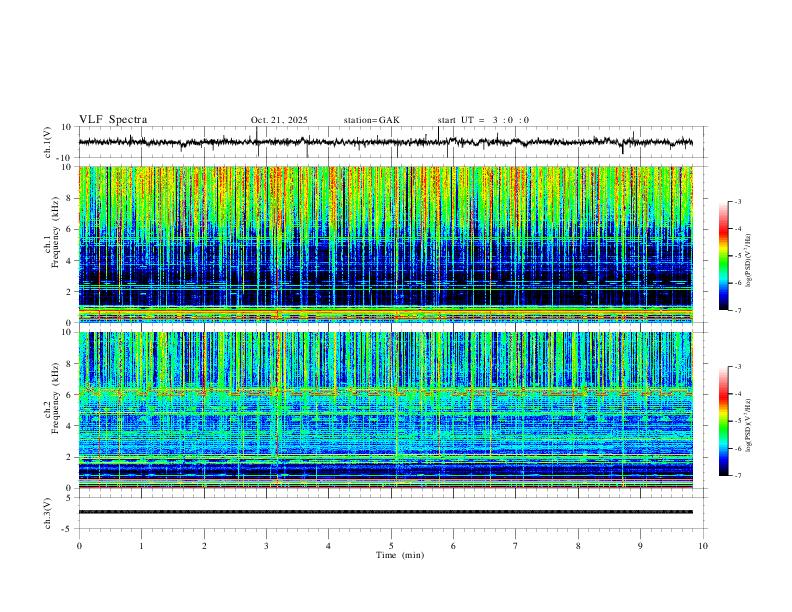This screenshot has width=792, height=612.
Task: Click inside the ch.2 spectrogram panel
Action: [385, 410]
